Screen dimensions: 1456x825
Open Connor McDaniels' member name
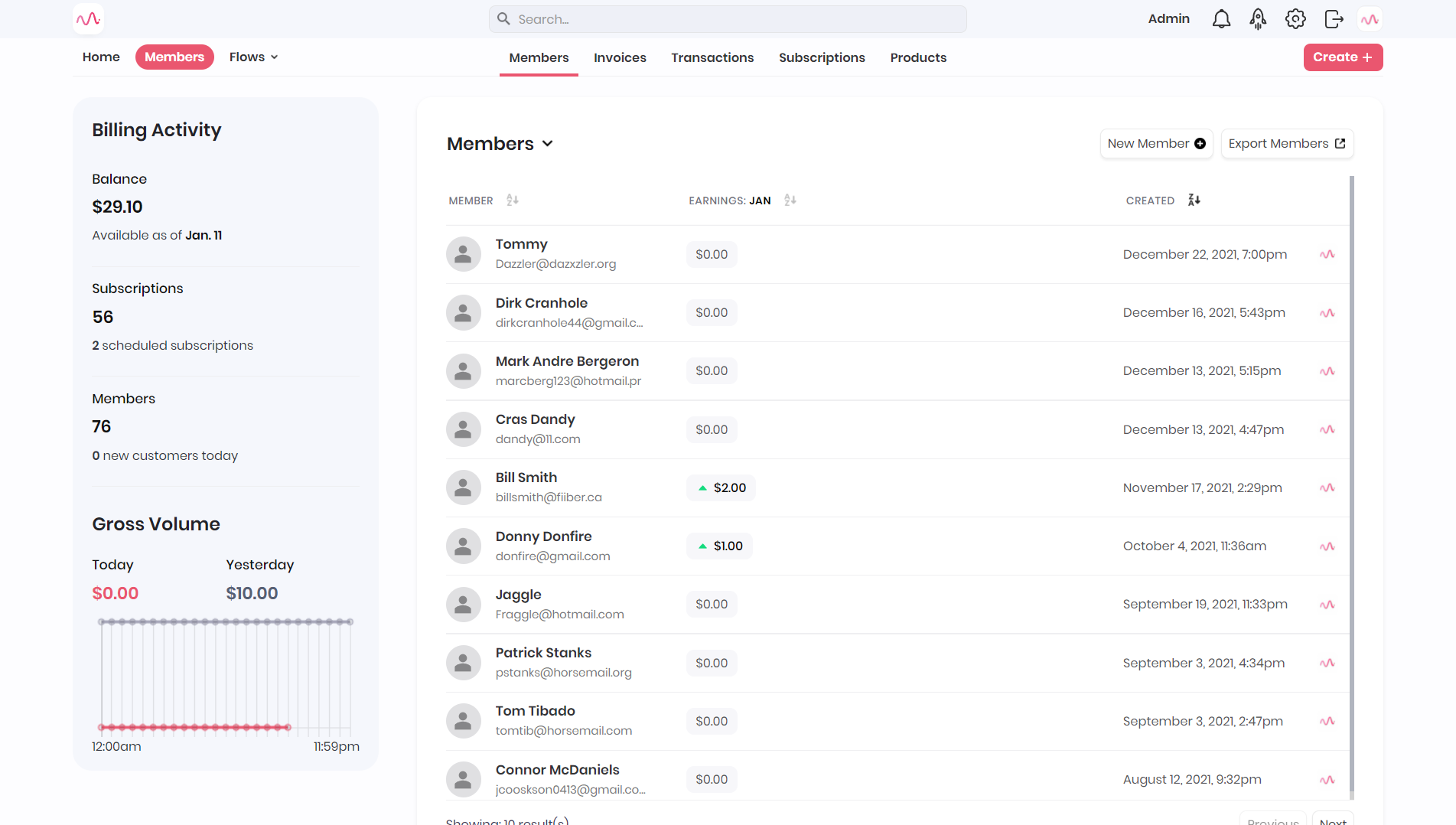(557, 770)
